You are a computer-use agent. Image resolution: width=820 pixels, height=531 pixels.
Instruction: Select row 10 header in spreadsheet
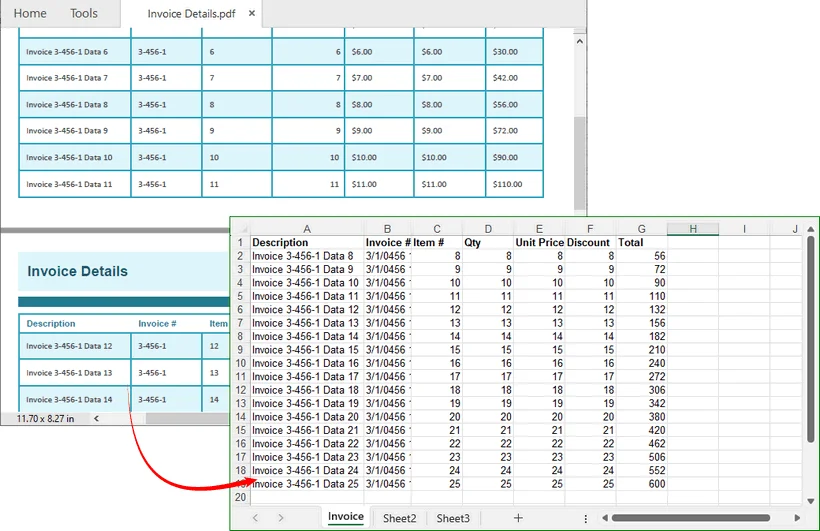tap(241, 363)
